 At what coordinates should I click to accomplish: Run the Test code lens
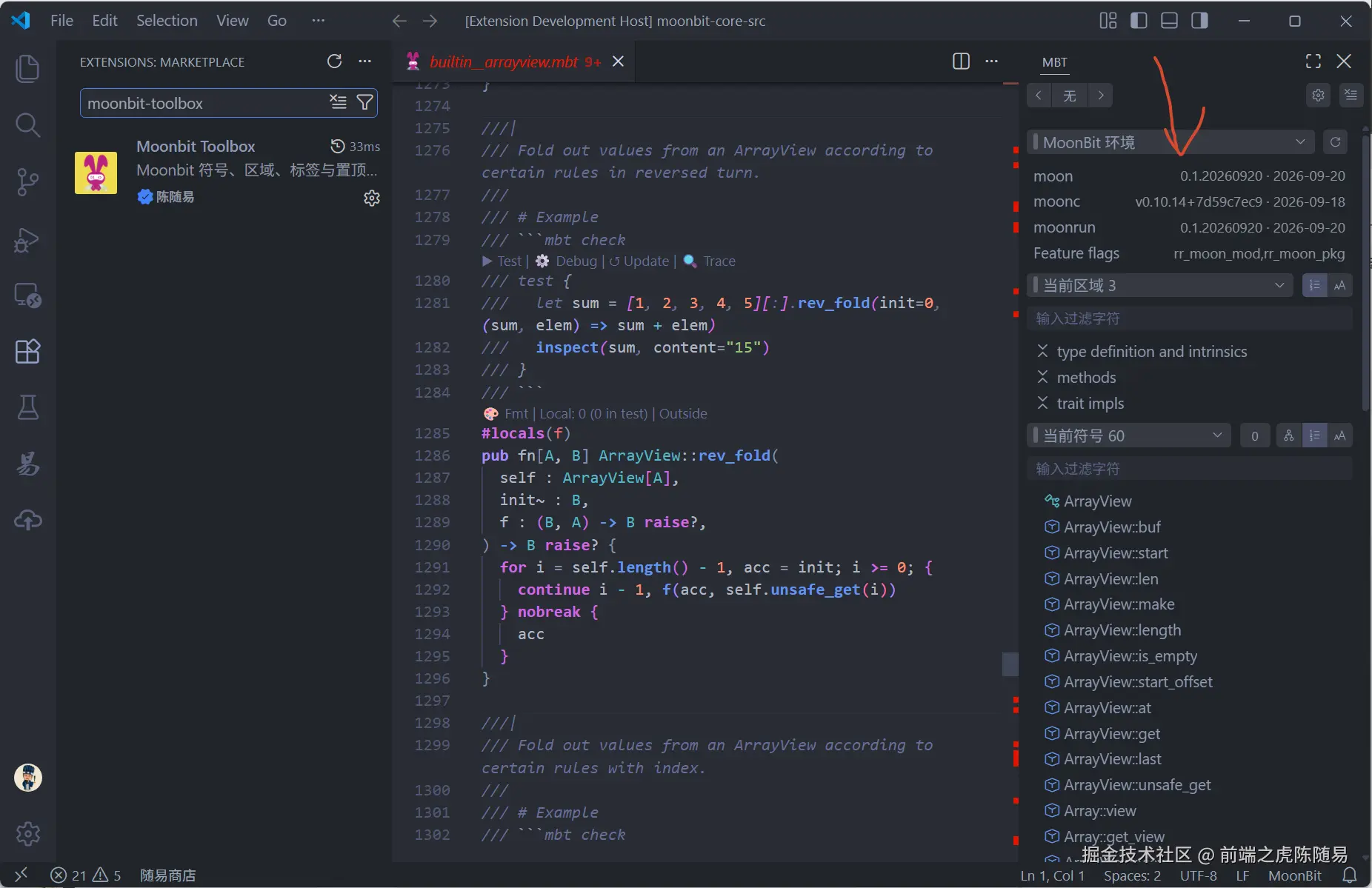(x=502, y=261)
